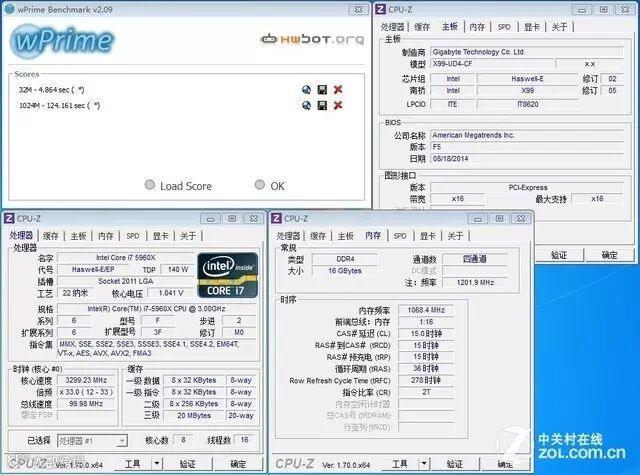
Task: Click 验证 button in memory CPU-Z window
Action: point(455,464)
